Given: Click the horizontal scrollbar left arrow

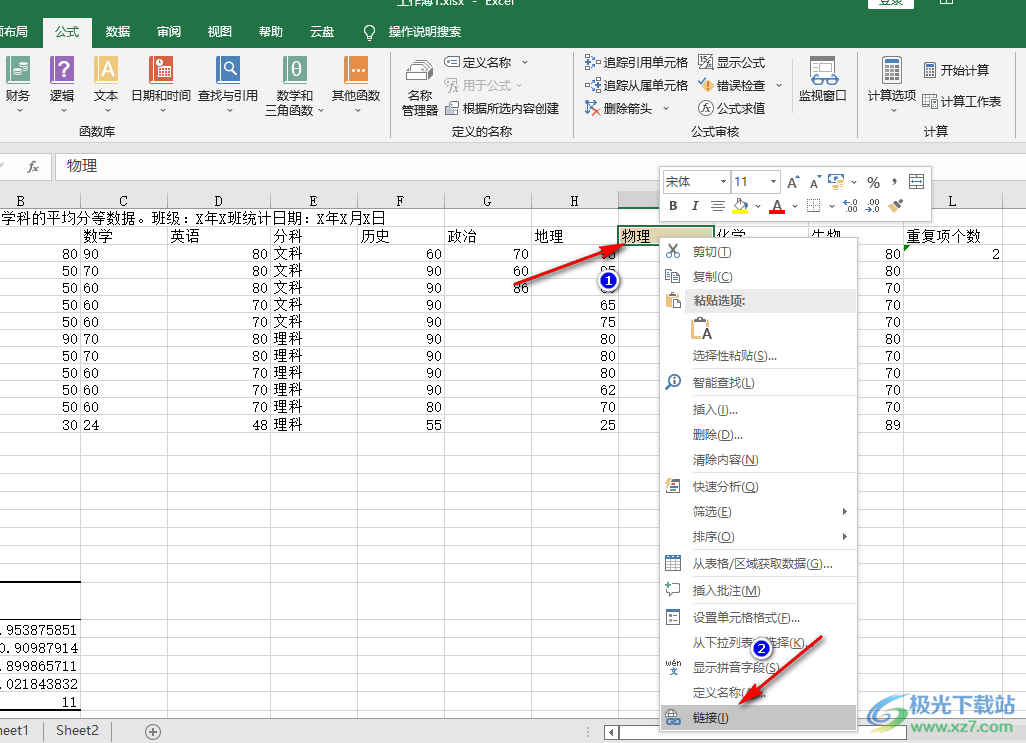Looking at the screenshot, I should (611, 732).
